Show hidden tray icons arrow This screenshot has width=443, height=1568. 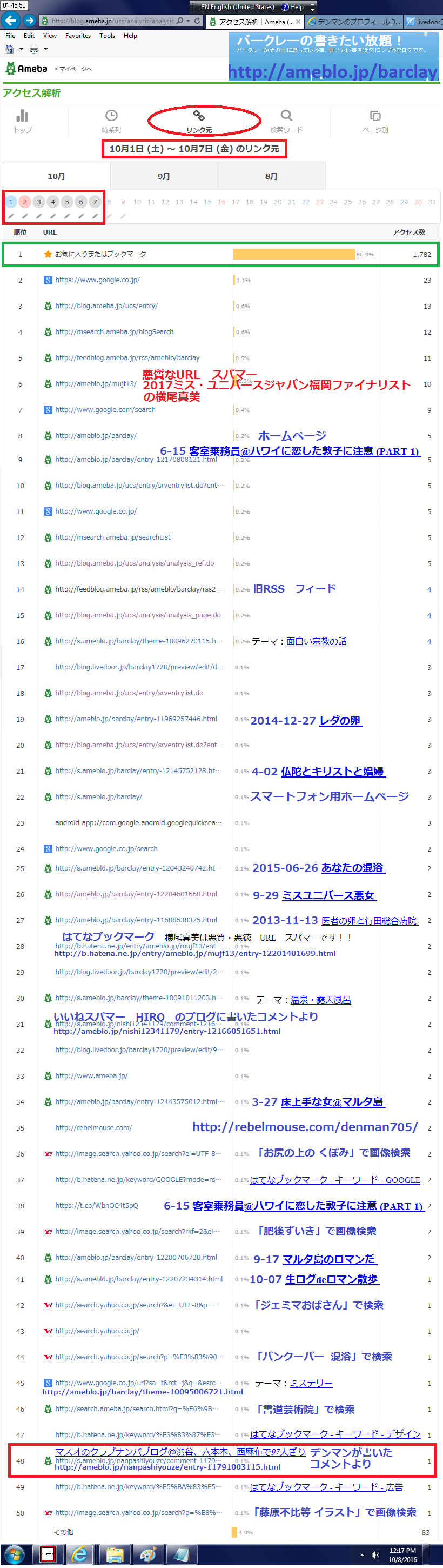362,1554
